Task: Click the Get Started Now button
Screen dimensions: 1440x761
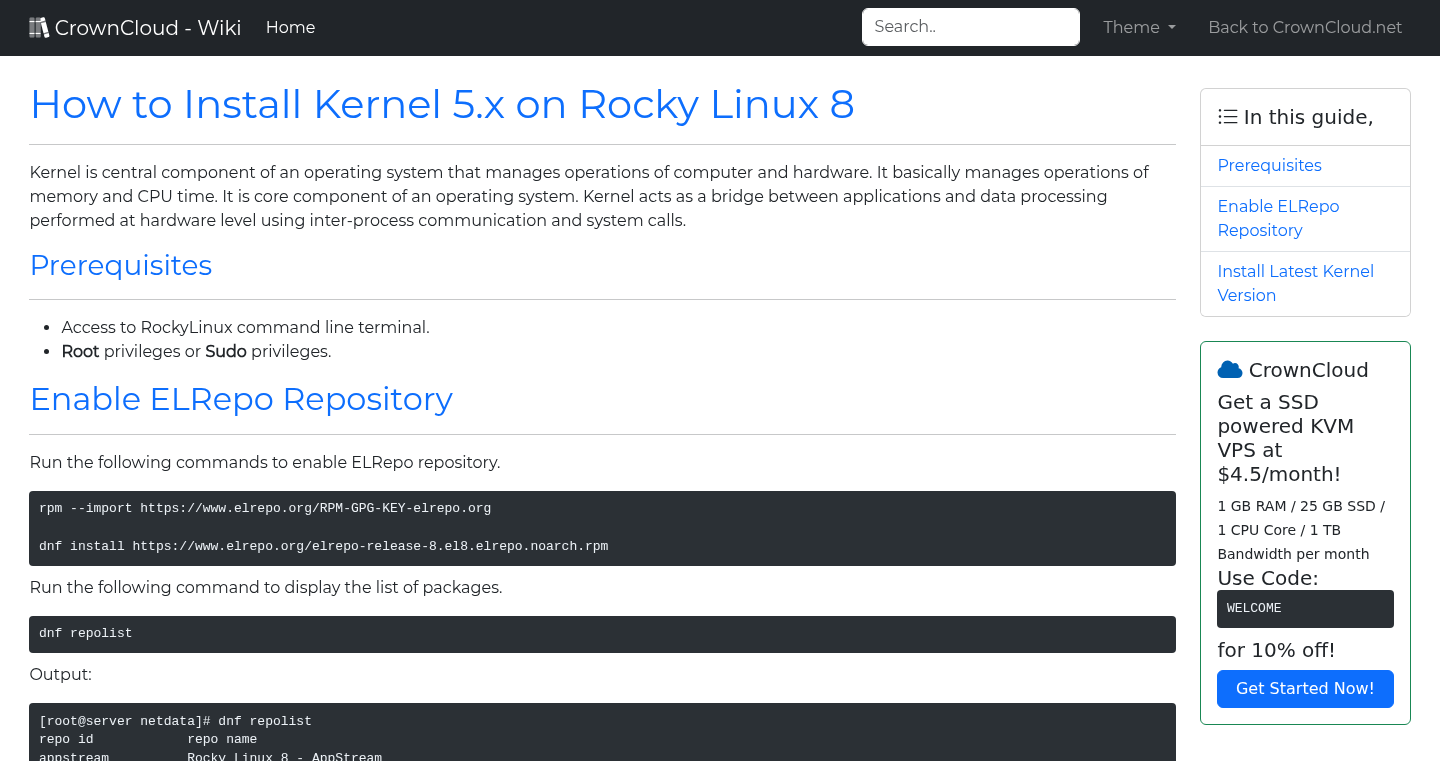Action: tap(1305, 689)
